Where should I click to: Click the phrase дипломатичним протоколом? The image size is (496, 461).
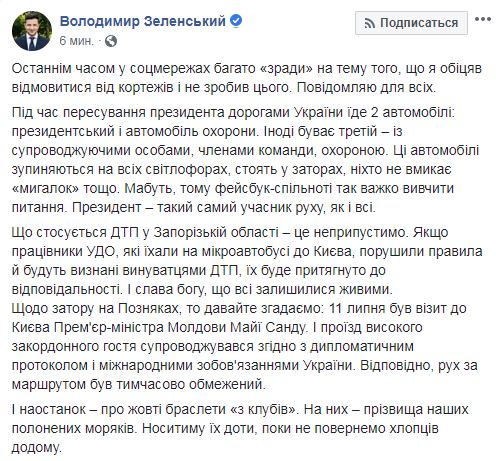coord(213,356)
